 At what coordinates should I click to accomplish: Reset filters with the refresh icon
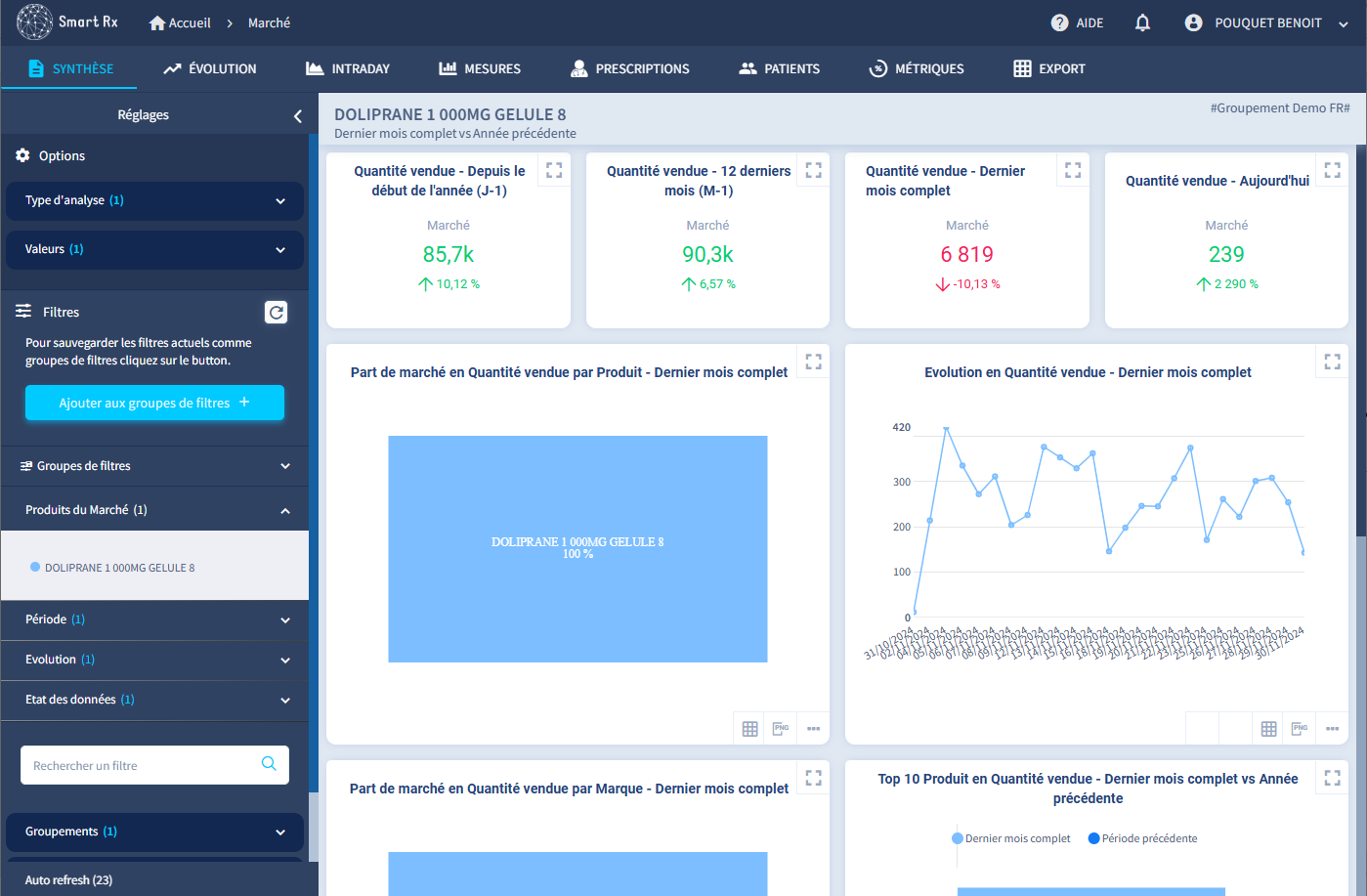tap(277, 312)
